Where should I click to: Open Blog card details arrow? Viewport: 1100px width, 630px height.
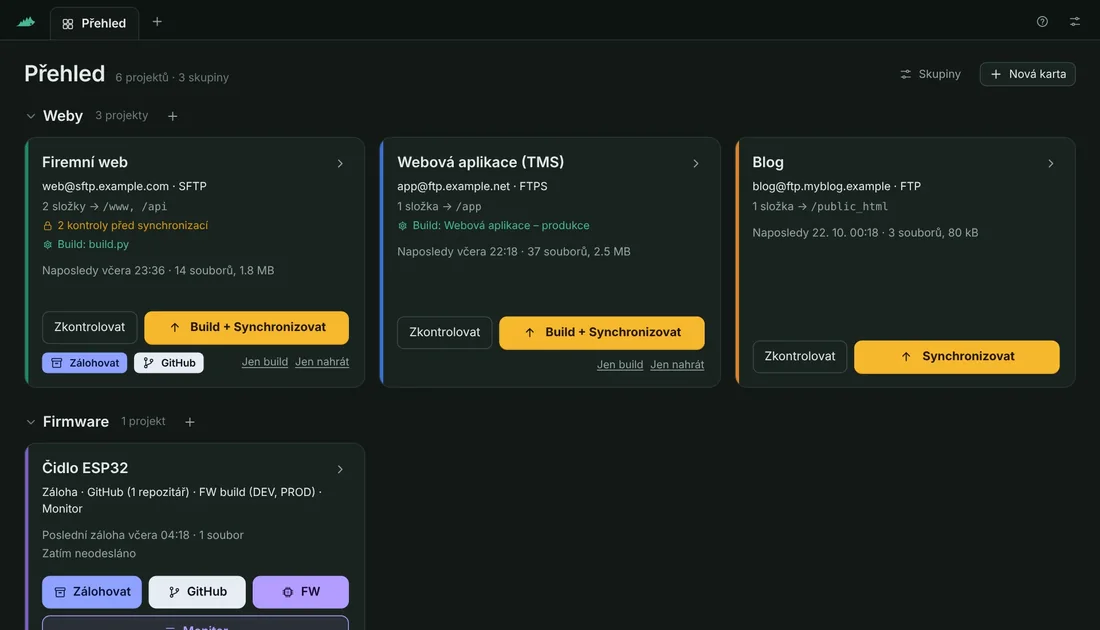coord(1051,163)
